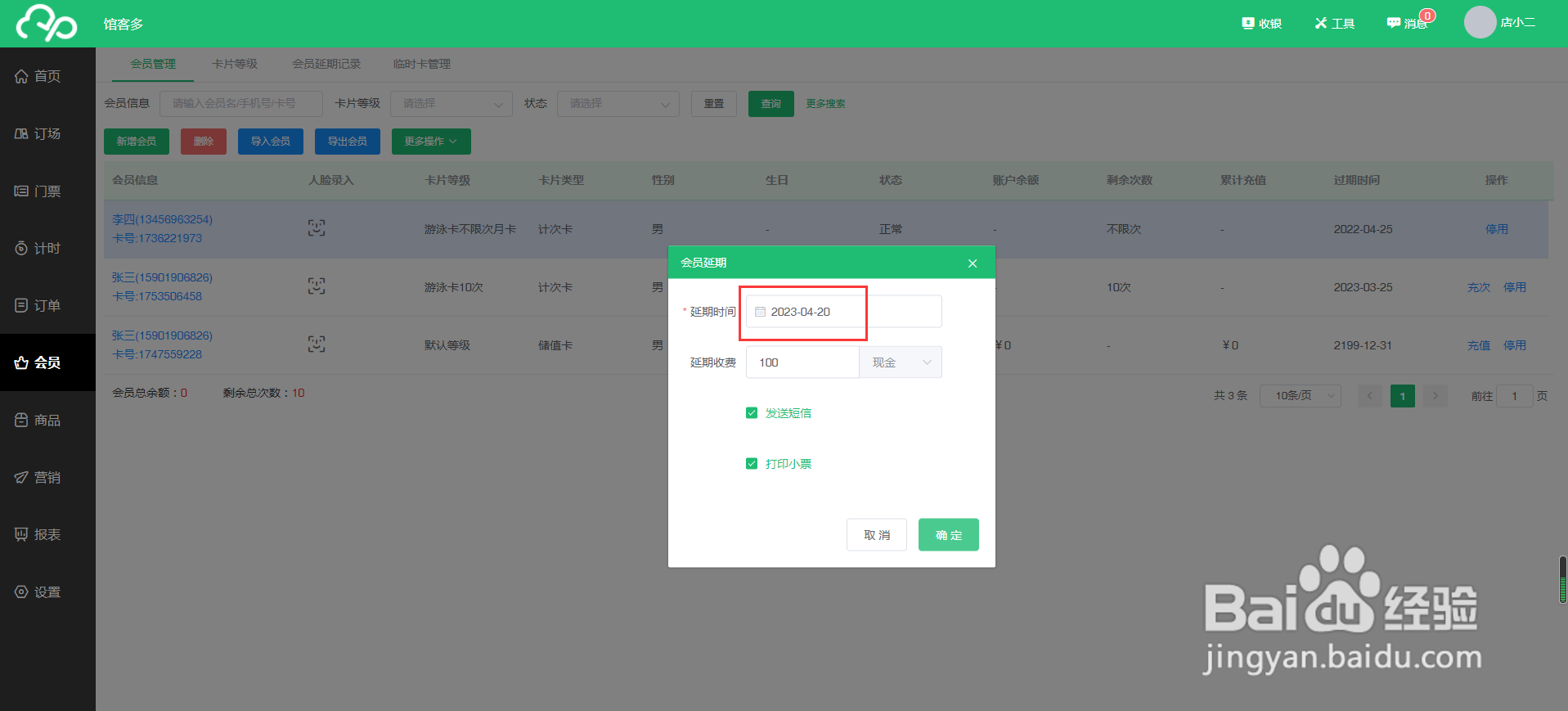This screenshot has width=1568, height=711.
Task: Click 停用 for 2199-12-31 row
Action: pyautogui.click(x=1515, y=345)
